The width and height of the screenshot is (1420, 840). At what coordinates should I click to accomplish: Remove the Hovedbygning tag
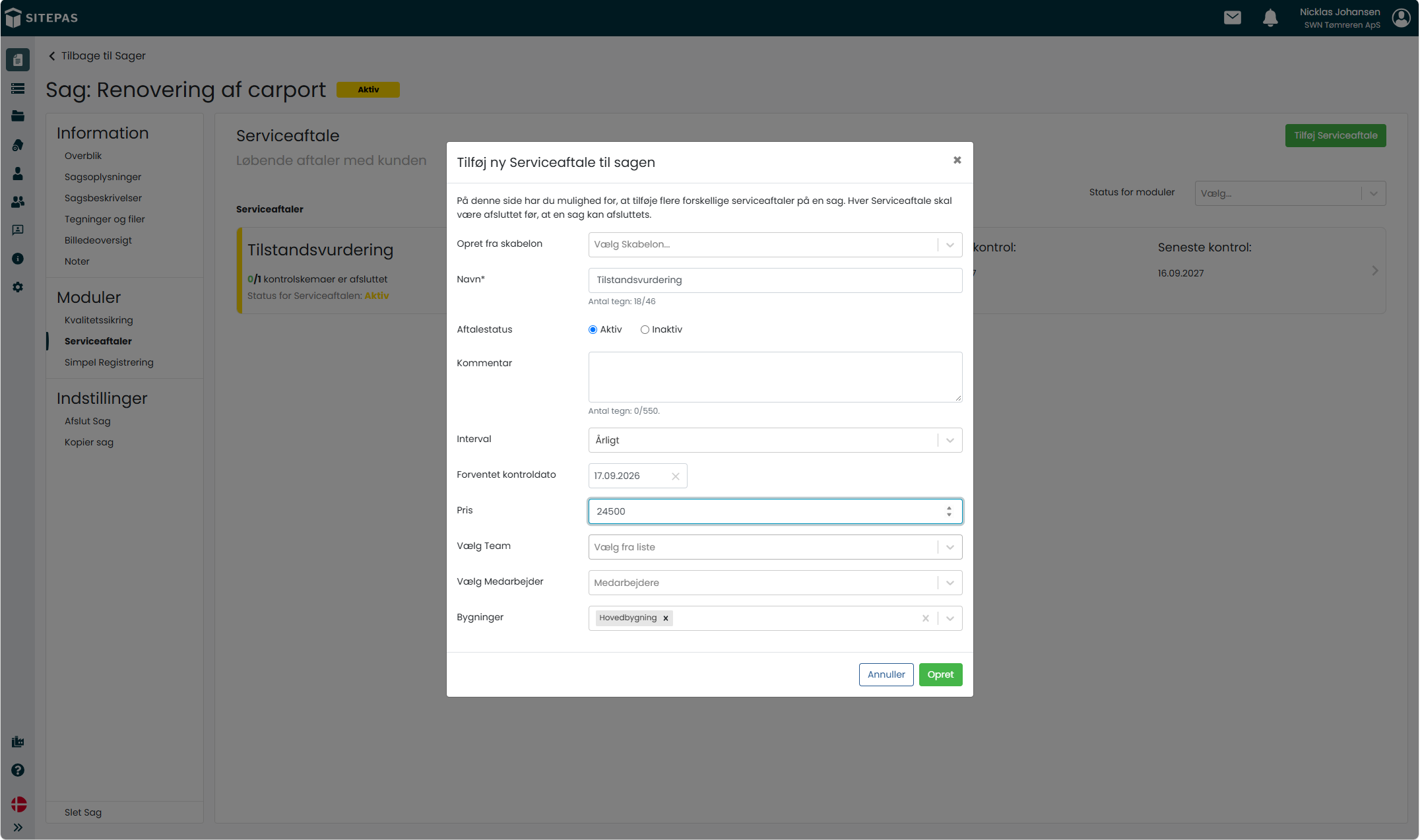[x=666, y=618]
